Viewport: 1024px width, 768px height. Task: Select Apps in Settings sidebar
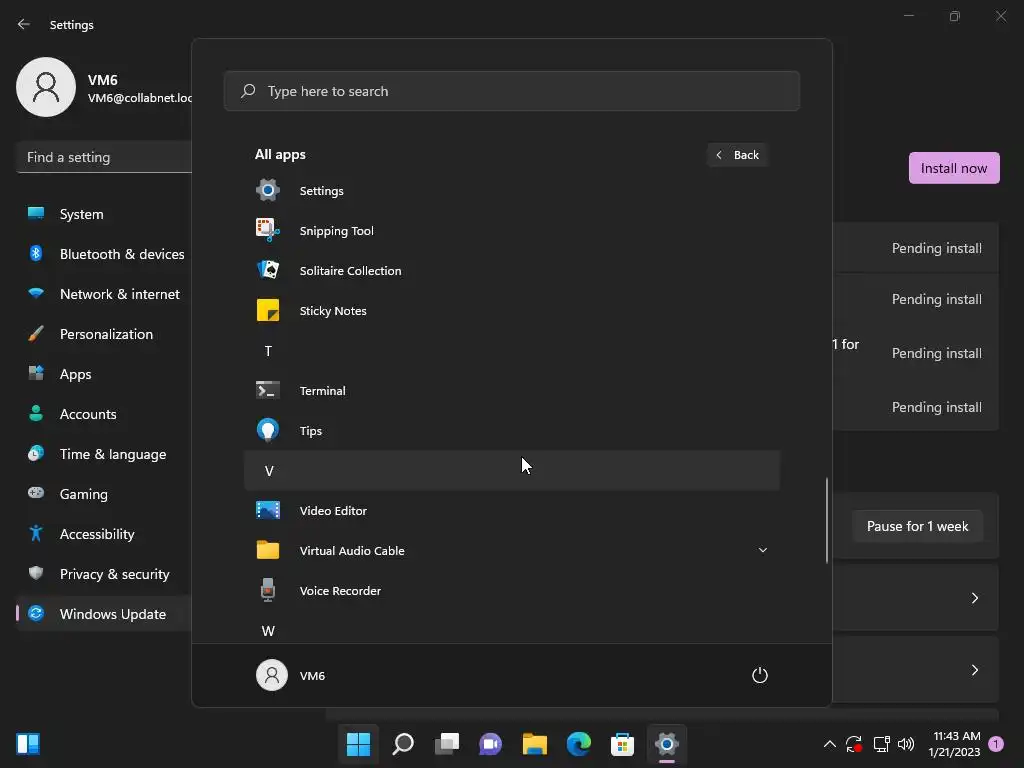104,374
